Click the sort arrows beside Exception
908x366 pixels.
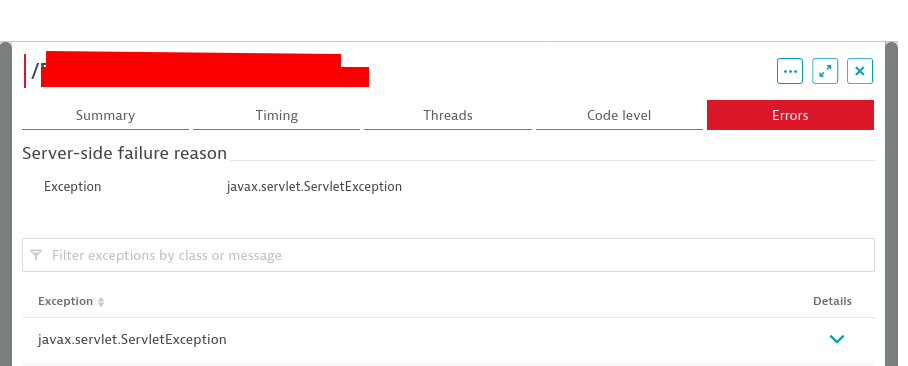click(101, 302)
